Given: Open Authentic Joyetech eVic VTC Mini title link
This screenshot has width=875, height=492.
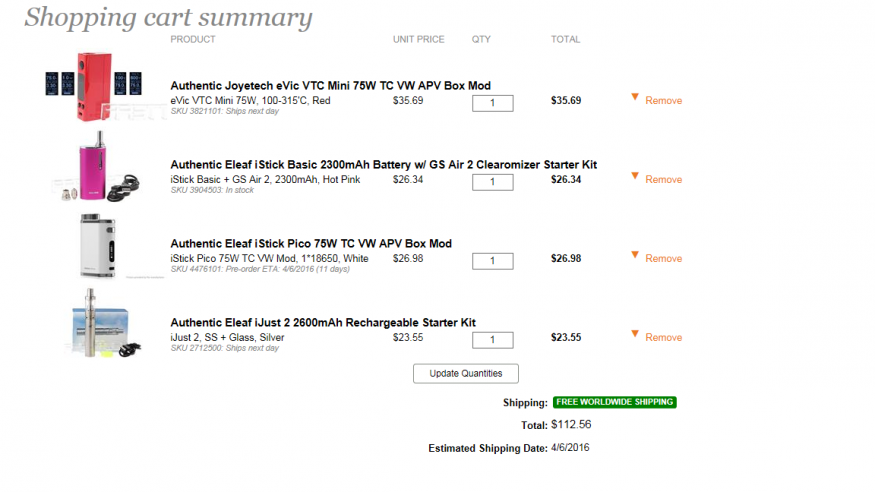Looking at the screenshot, I should pos(330,86).
